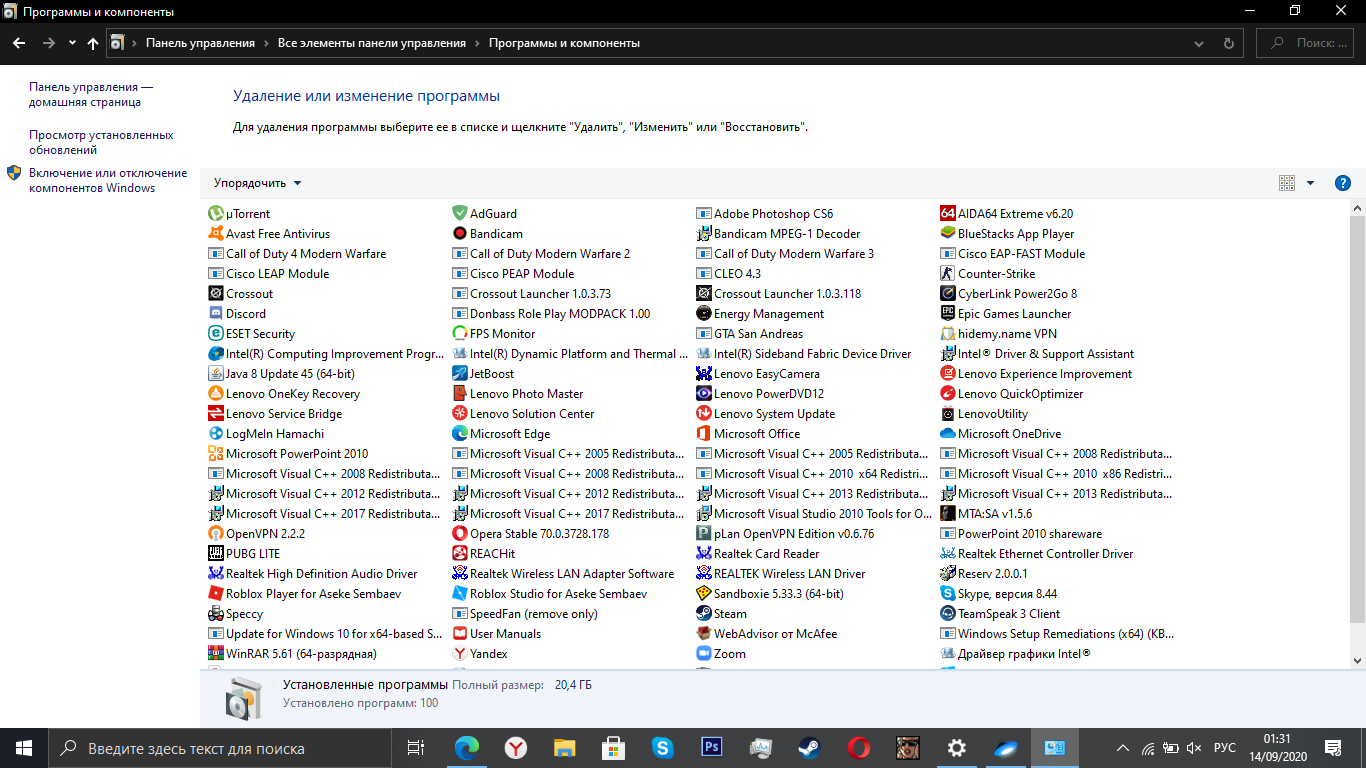Click the AIDA64 Extreme v6.20 icon

coord(948,213)
